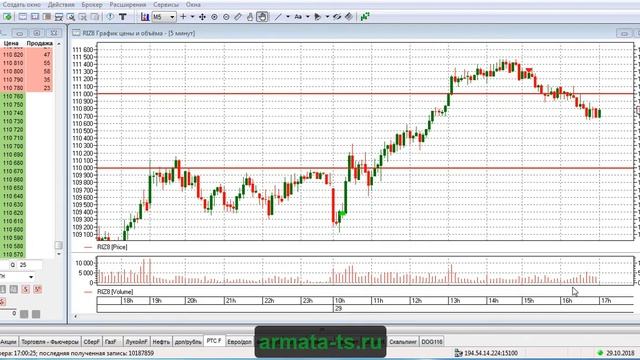Toggle the active grab hand tool
The image size is (640, 360).
(262, 17)
